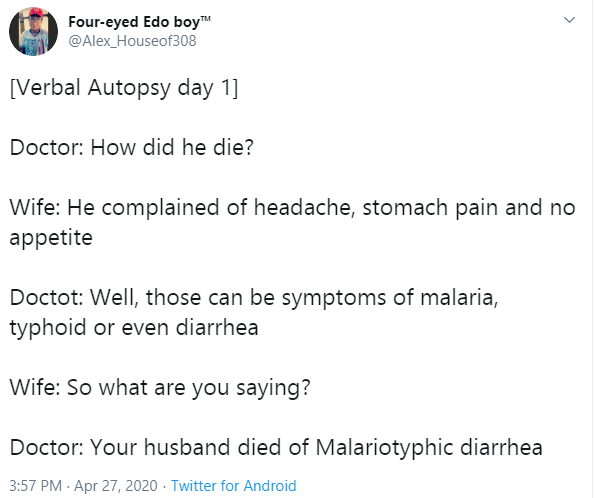This screenshot has width=595, height=498.
Task: Select the word "Malariotyphic" in the last line
Action: point(384,448)
